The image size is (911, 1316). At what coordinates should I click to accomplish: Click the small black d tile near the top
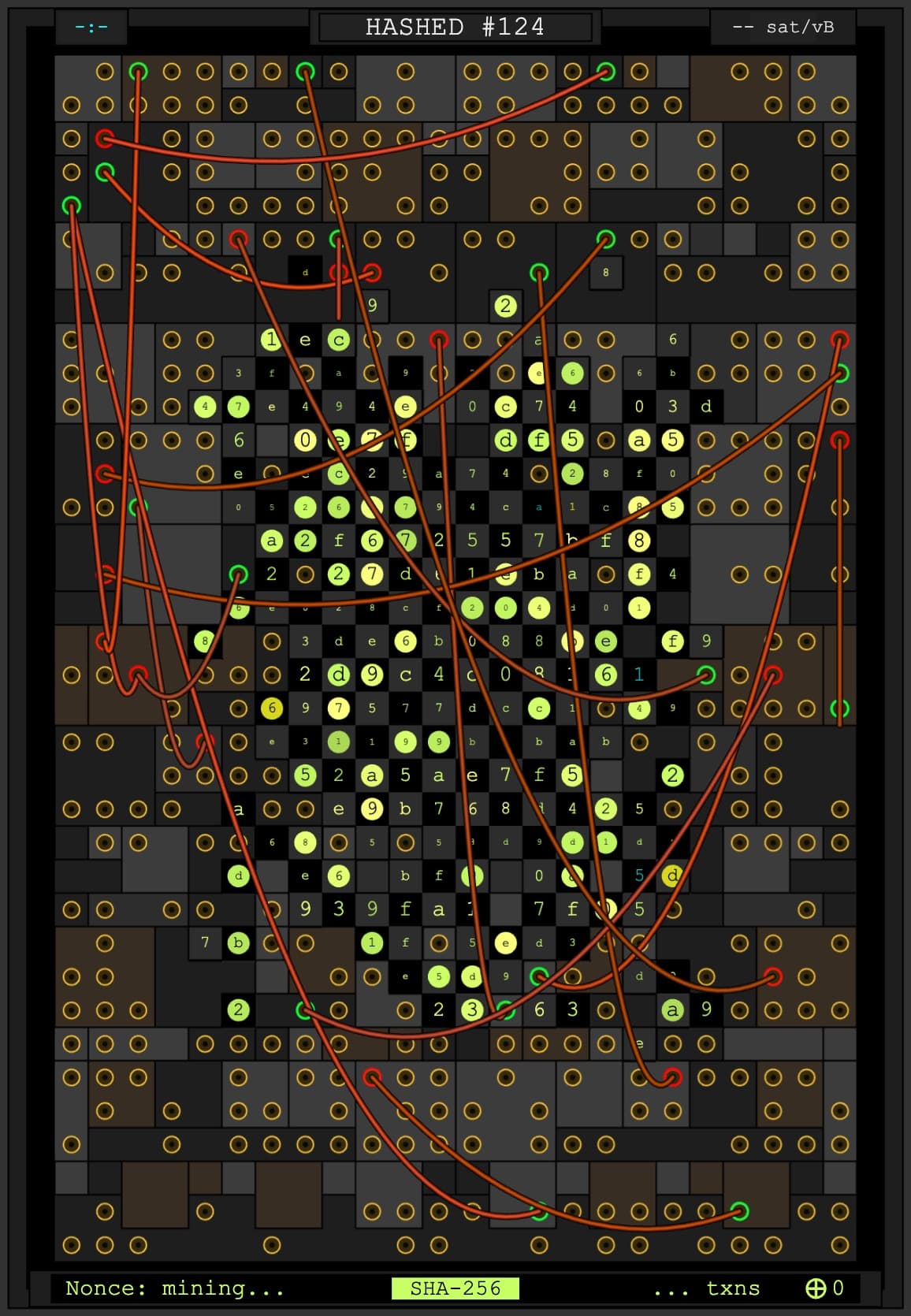pyautogui.click(x=305, y=273)
